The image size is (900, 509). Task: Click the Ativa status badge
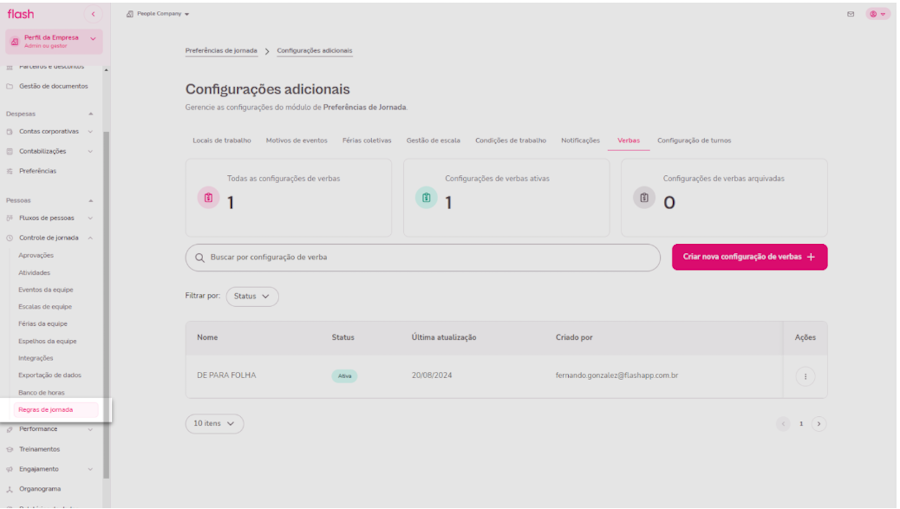(344, 376)
